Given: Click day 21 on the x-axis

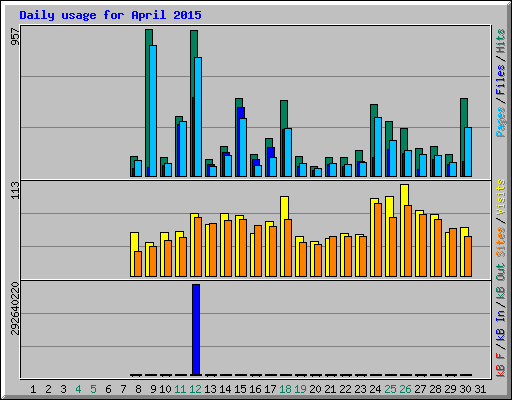Looking at the screenshot, I should [x=330, y=389].
